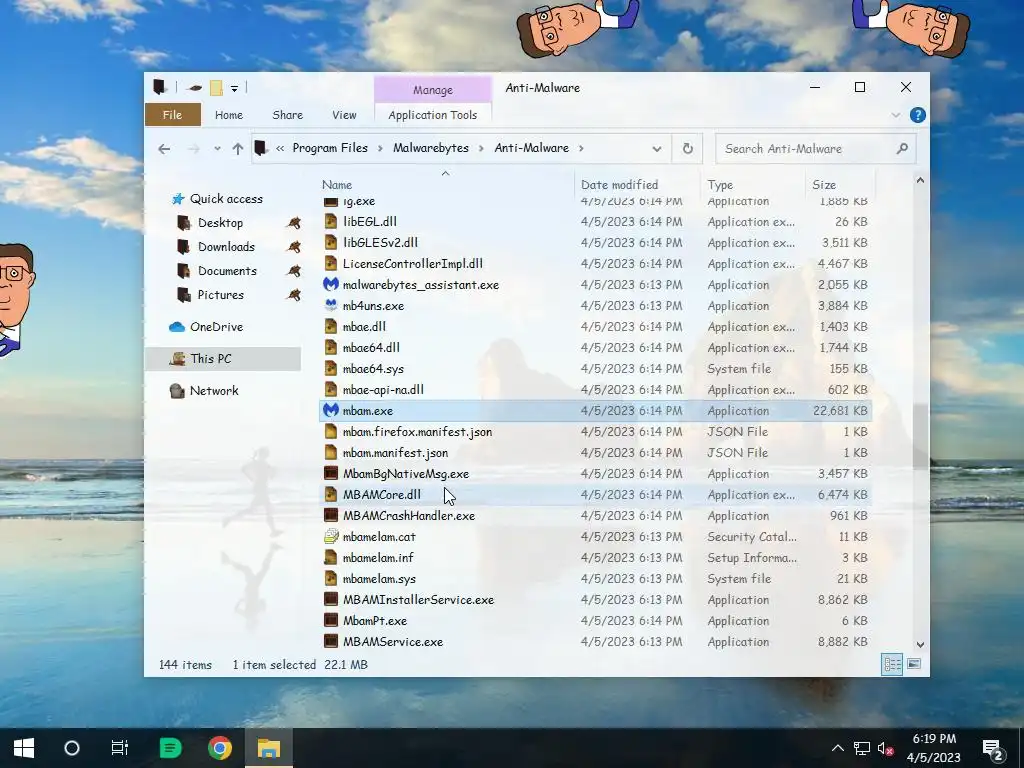This screenshot has height=768, width=1024.
Task: Open the notification center icon
Action: pos(993,750)
